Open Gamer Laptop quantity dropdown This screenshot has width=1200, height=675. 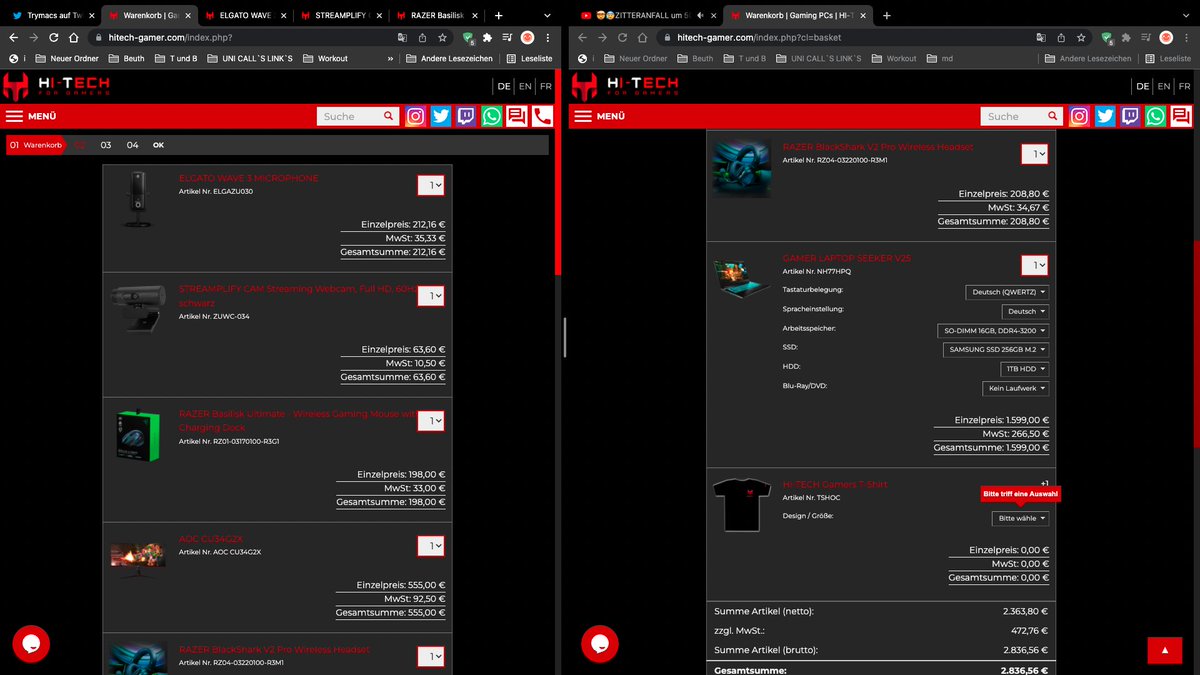click(1035, 265)
